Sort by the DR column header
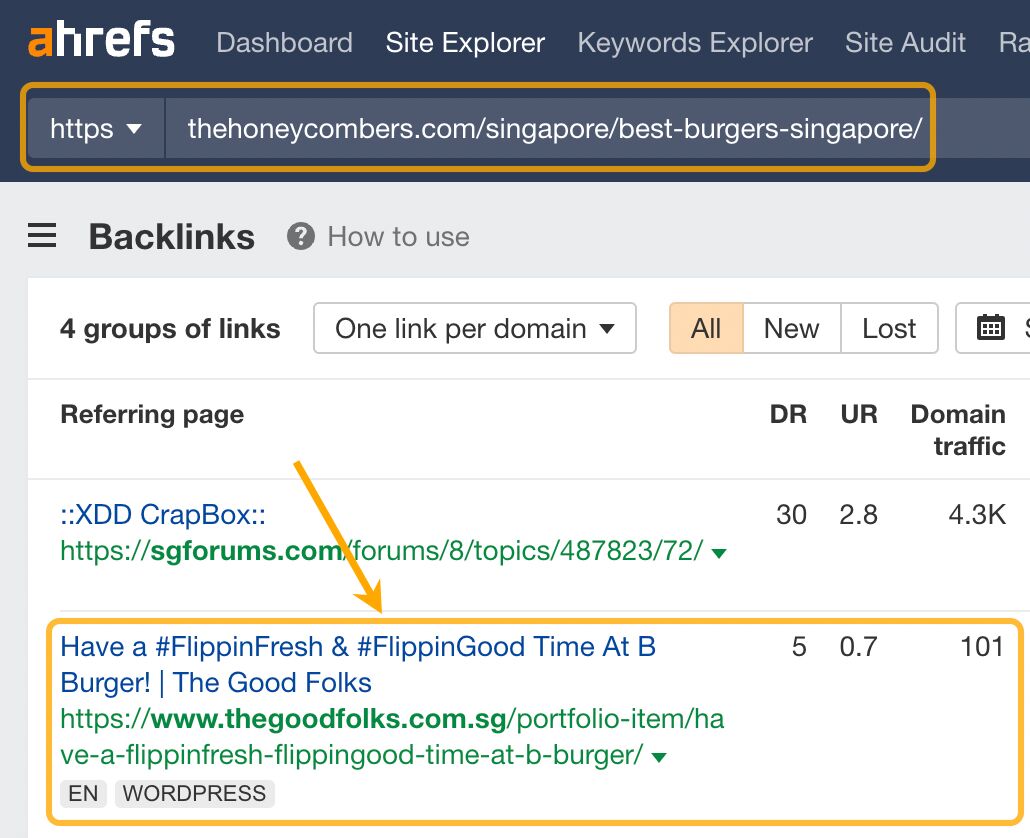Screen dimensions: 1030x838 click(x=788, y=414)
